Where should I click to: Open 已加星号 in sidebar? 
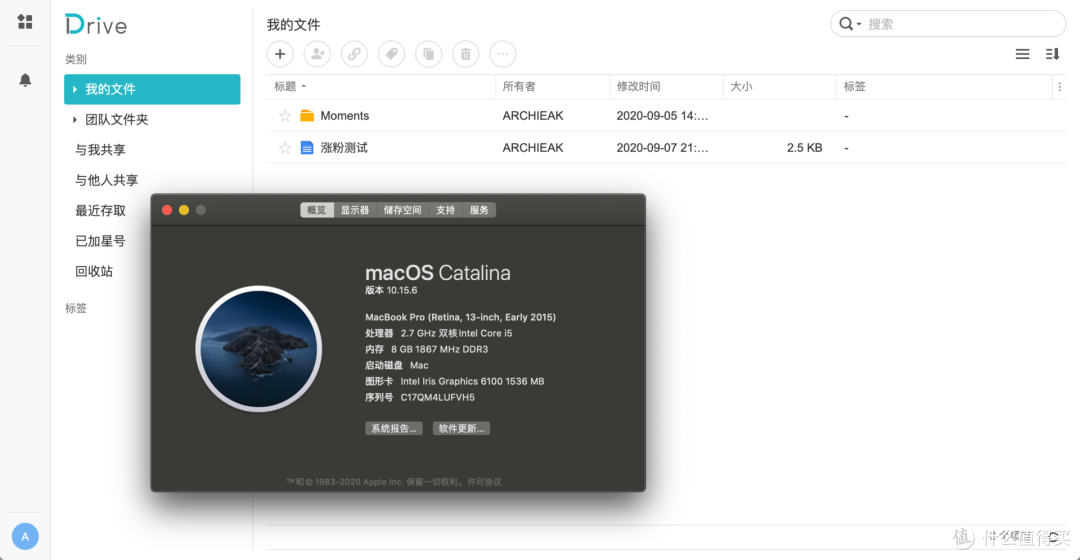100,241
